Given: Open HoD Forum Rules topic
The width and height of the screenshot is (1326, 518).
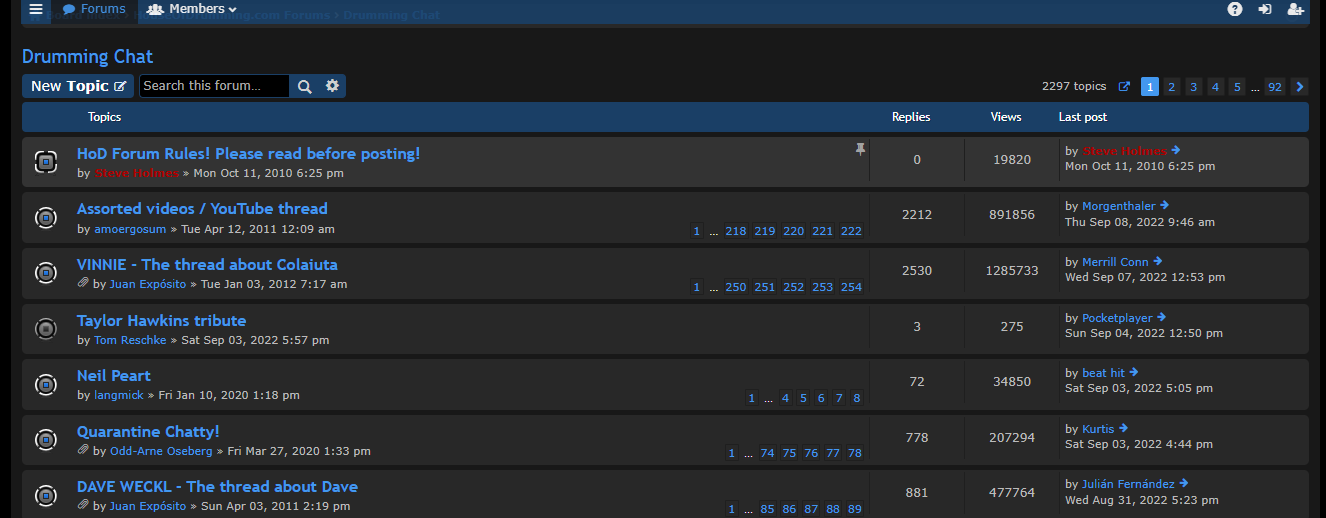Looking at the screenshot, I should pos(249,153).
